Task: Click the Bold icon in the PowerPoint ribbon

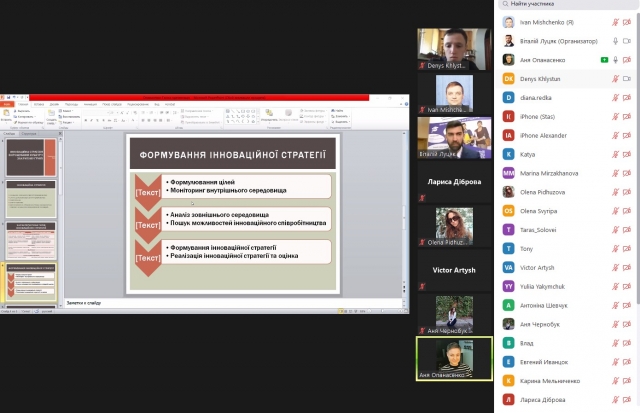Action: point(86,120)
